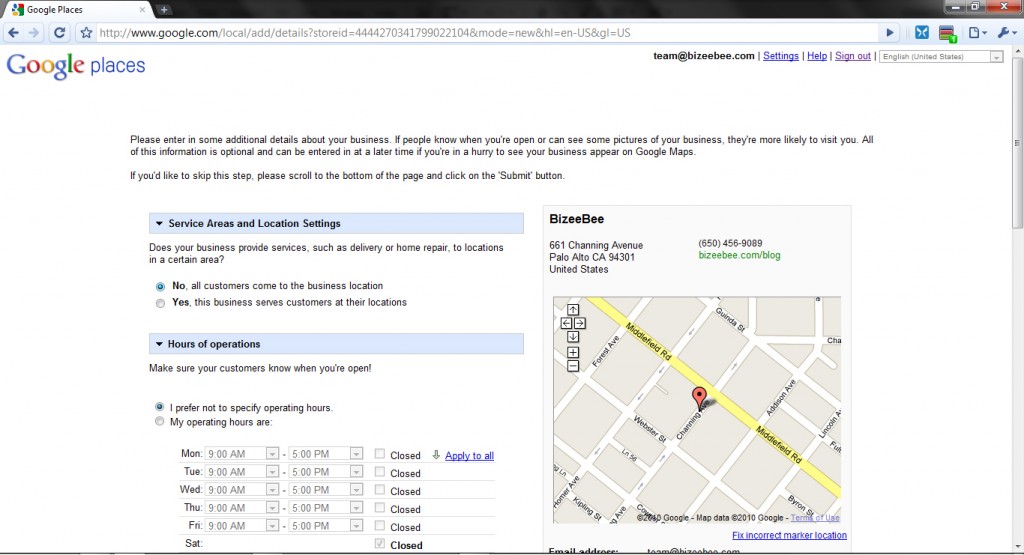This screenshot has width=1024, height=555.
Task: Go back with the browser back arrow
Action: [13, 33]
